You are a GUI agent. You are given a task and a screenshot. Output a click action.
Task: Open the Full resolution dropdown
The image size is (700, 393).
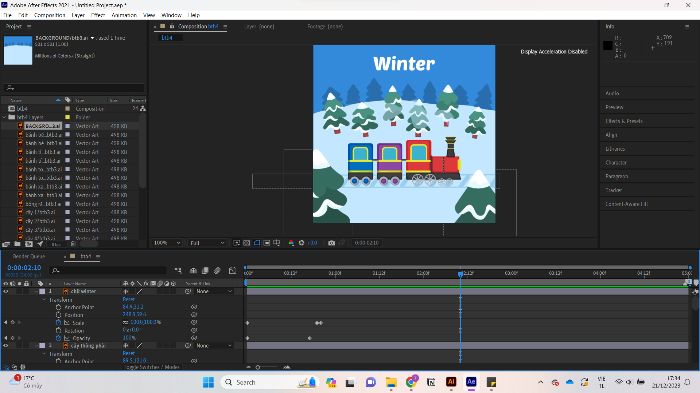(x=207, y=243)
